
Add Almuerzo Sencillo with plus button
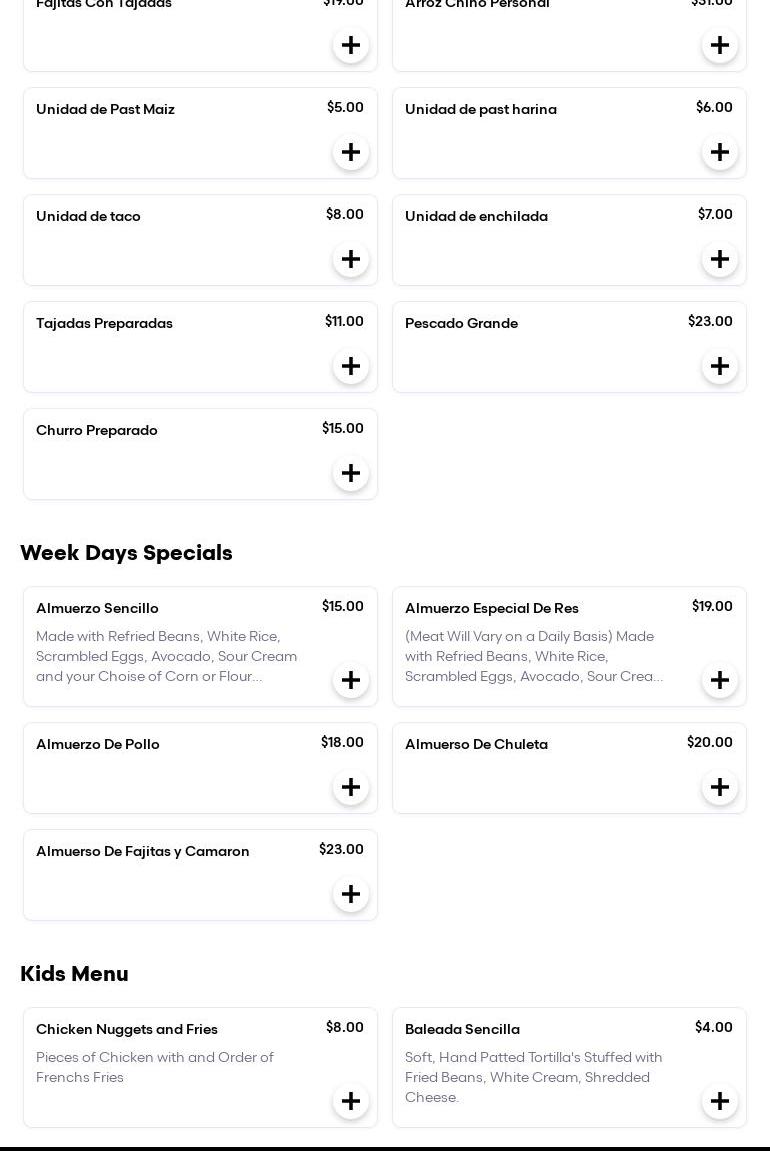click(x=351, y=680)
